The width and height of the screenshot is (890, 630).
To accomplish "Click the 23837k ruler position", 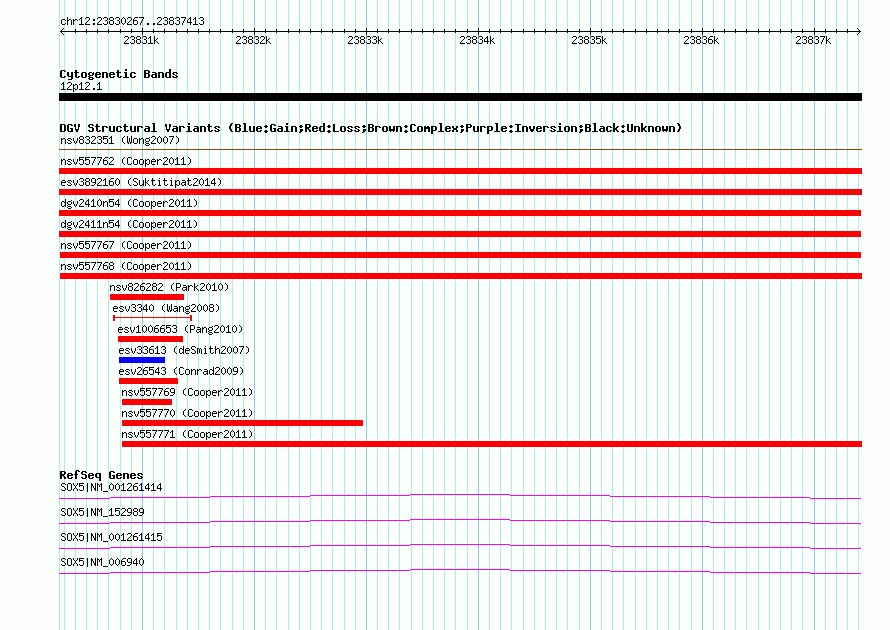I will click(813, 40).
